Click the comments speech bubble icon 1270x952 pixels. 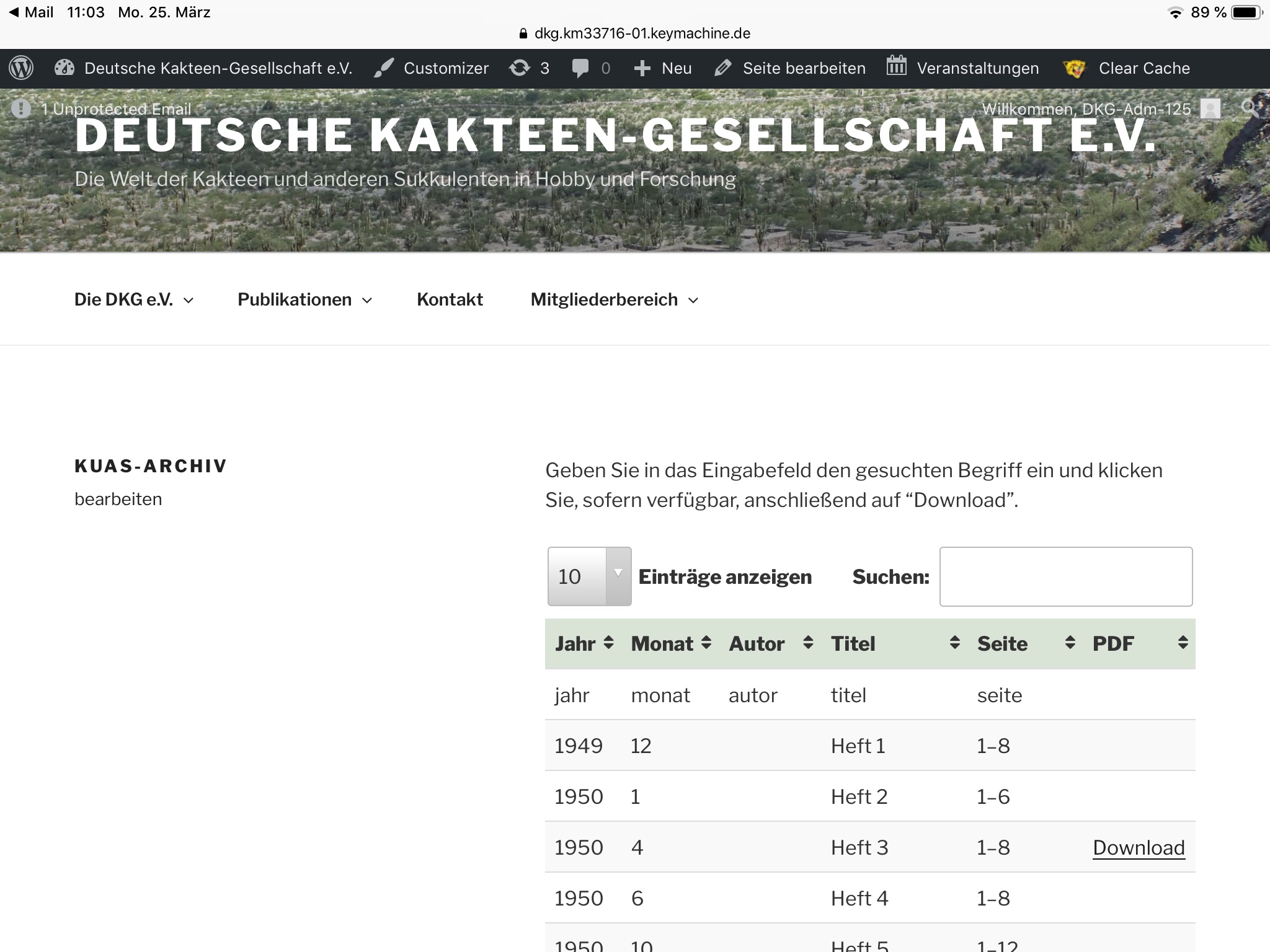pos(580,68)
